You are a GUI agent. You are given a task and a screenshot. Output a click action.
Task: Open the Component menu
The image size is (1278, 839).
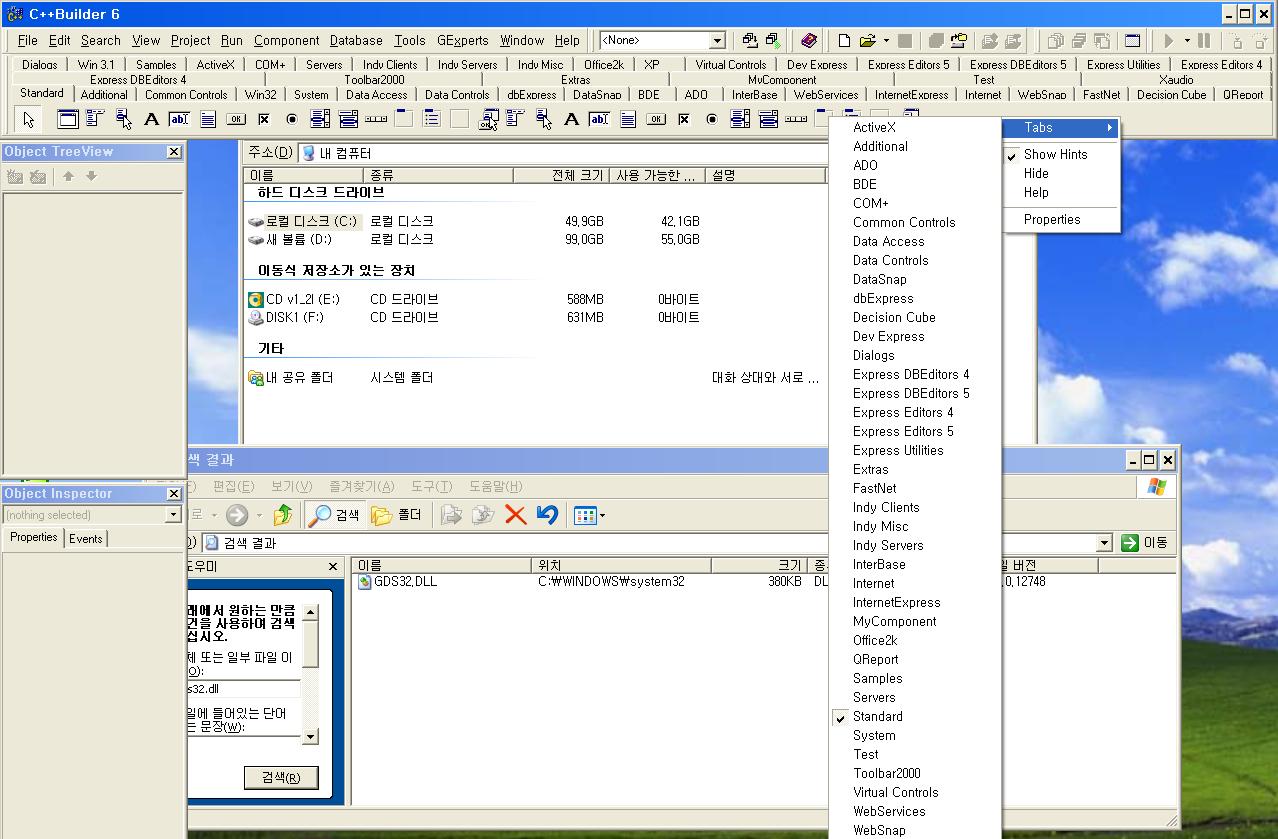point(287,41)
